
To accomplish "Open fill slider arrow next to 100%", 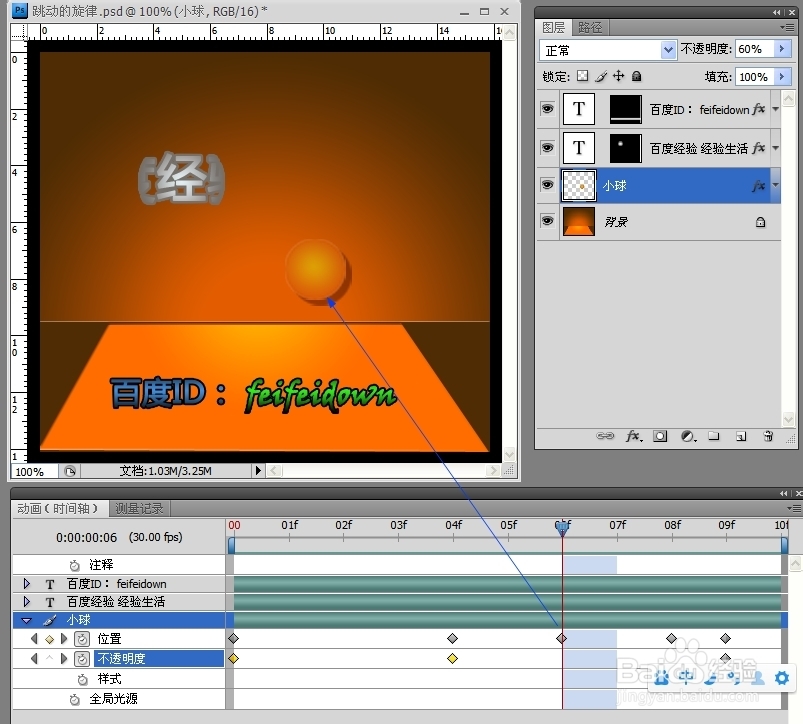I will (x=782, y=77).
